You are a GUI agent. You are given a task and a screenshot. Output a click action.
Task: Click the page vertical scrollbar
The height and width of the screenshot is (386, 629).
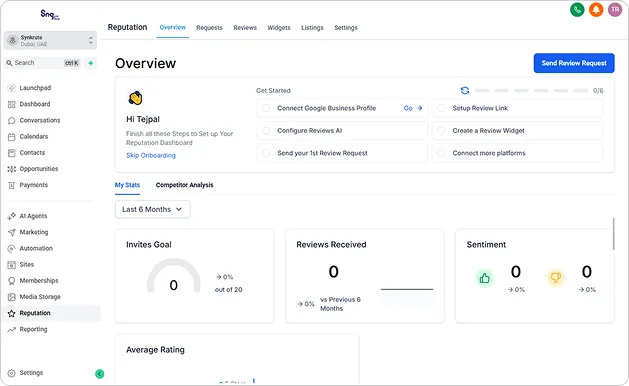pyautogui.click(x=613, y=234)
